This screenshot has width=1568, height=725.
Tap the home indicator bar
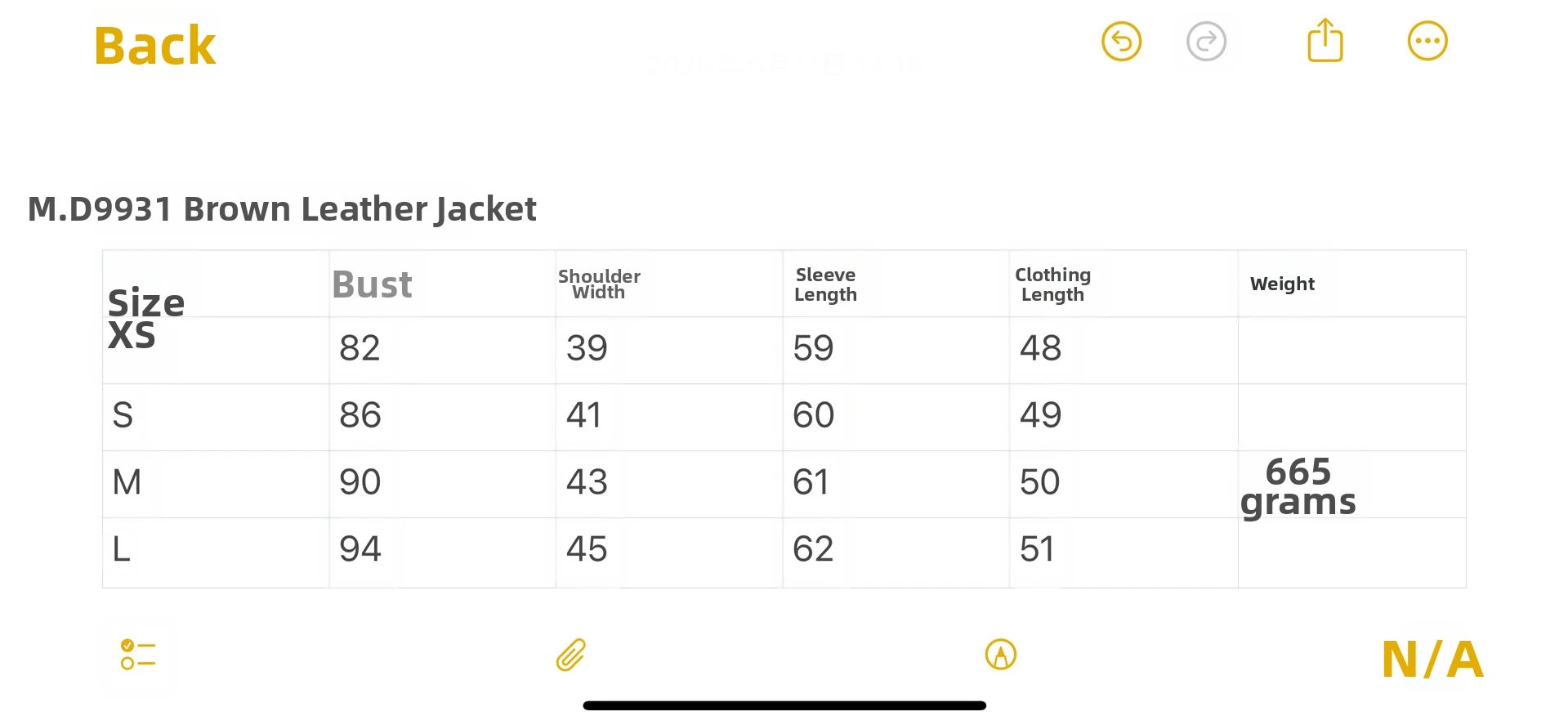[x=784, y=703]
